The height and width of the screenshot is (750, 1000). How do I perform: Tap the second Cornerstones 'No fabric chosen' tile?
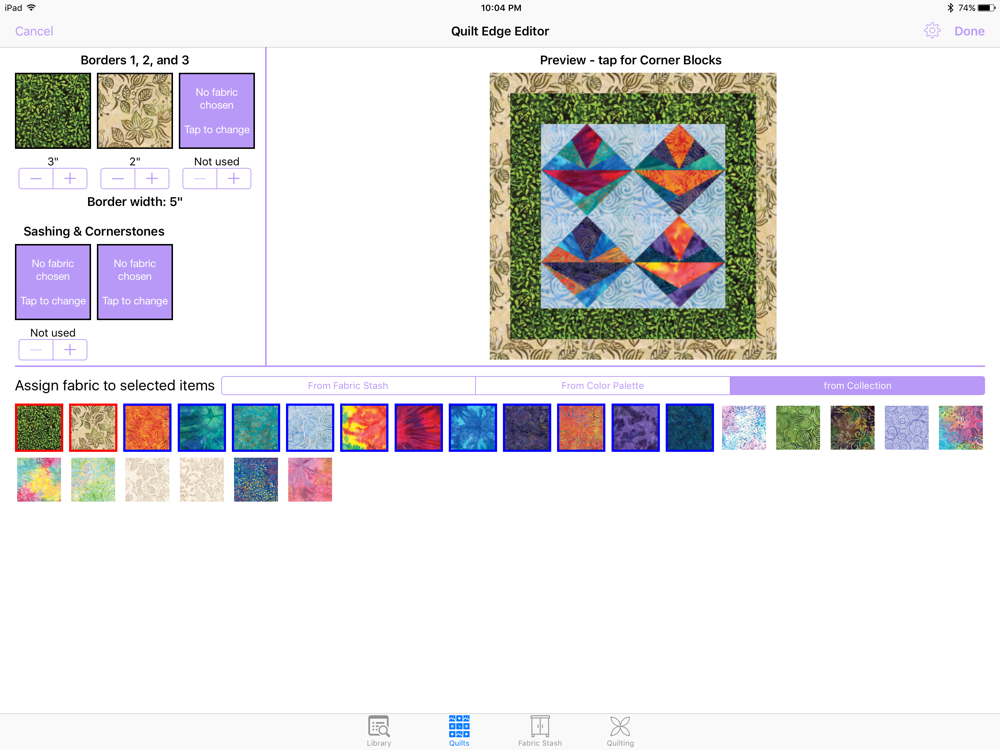(x=135, y=282)
